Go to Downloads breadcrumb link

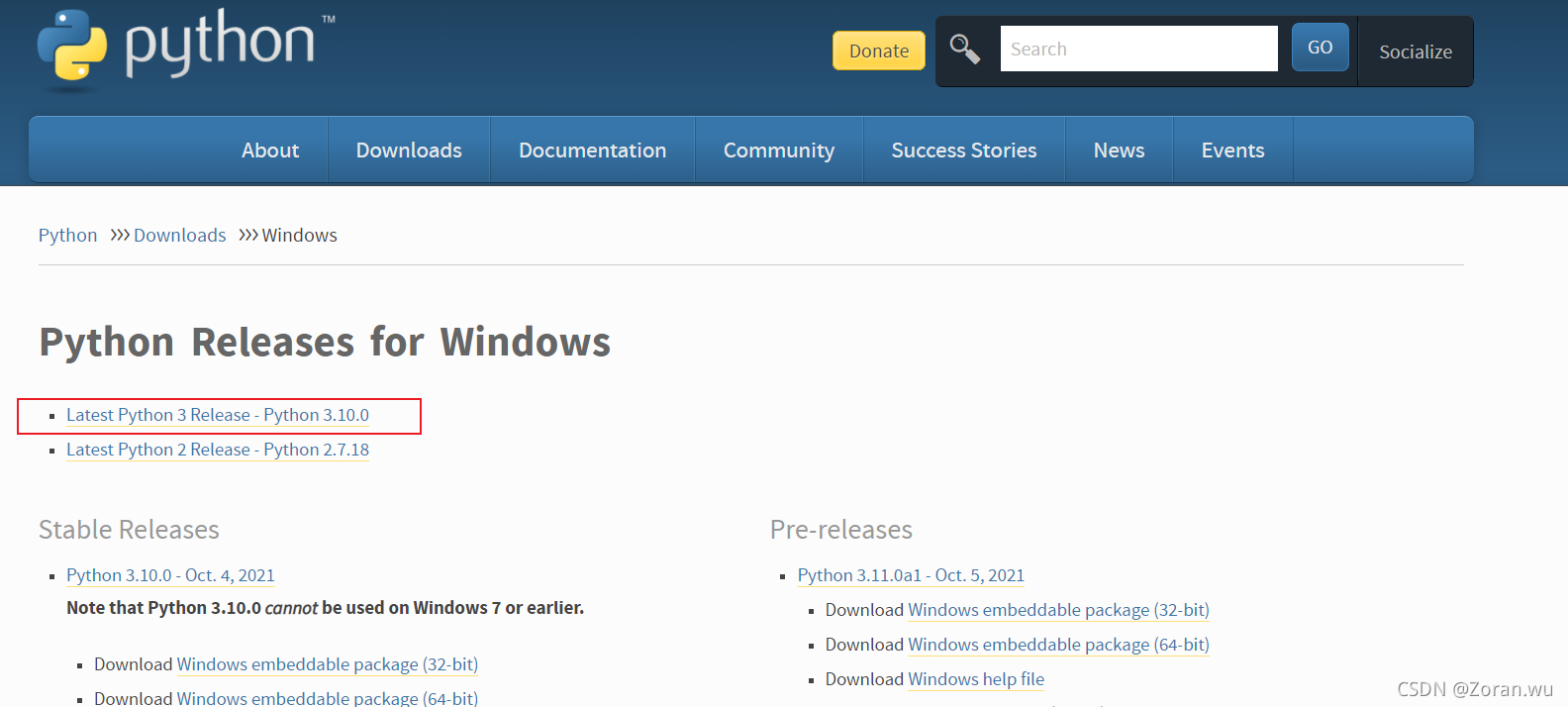[179, 235]
